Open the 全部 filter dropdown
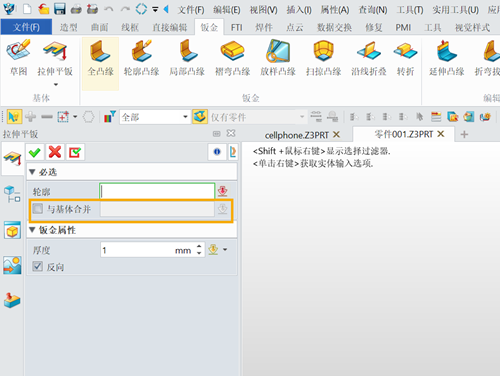Image resolution: width=500 pixels, height=376 pixels. pos(185,117)
